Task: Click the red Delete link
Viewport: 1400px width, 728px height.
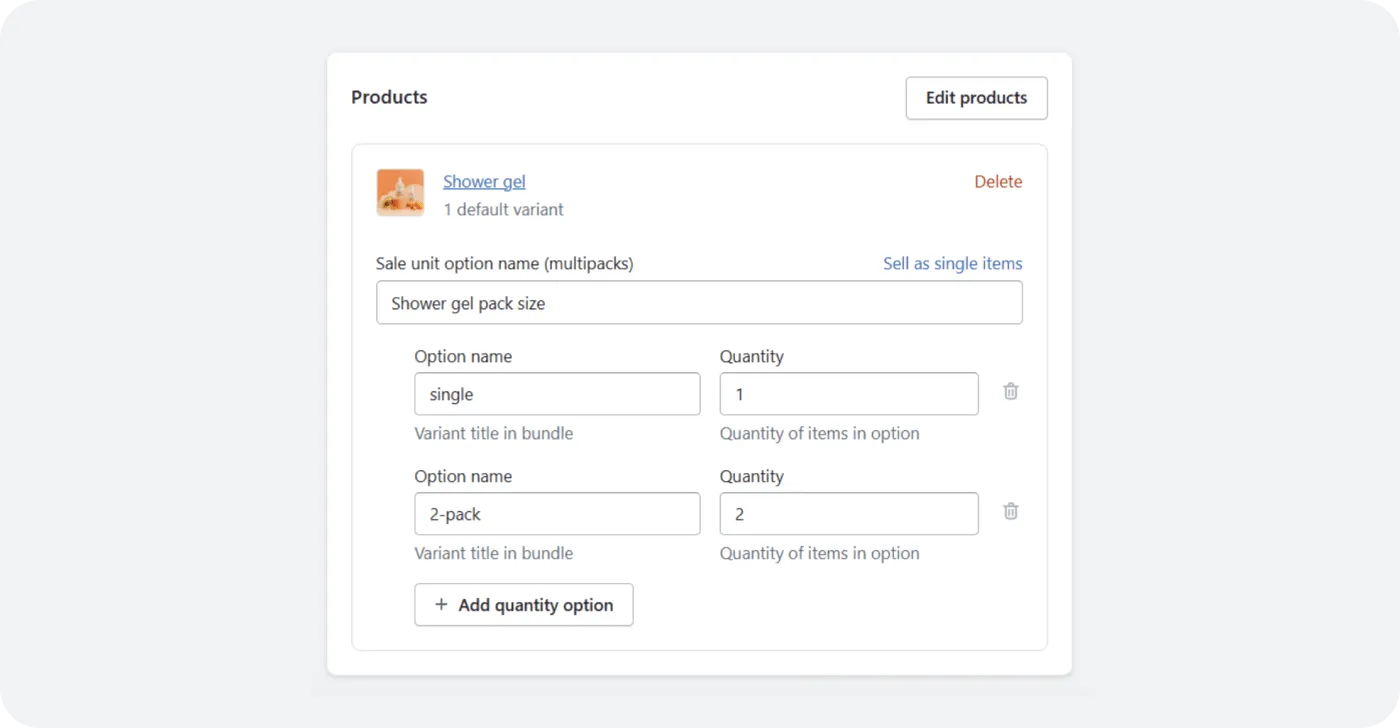Action: click(998, 181)
